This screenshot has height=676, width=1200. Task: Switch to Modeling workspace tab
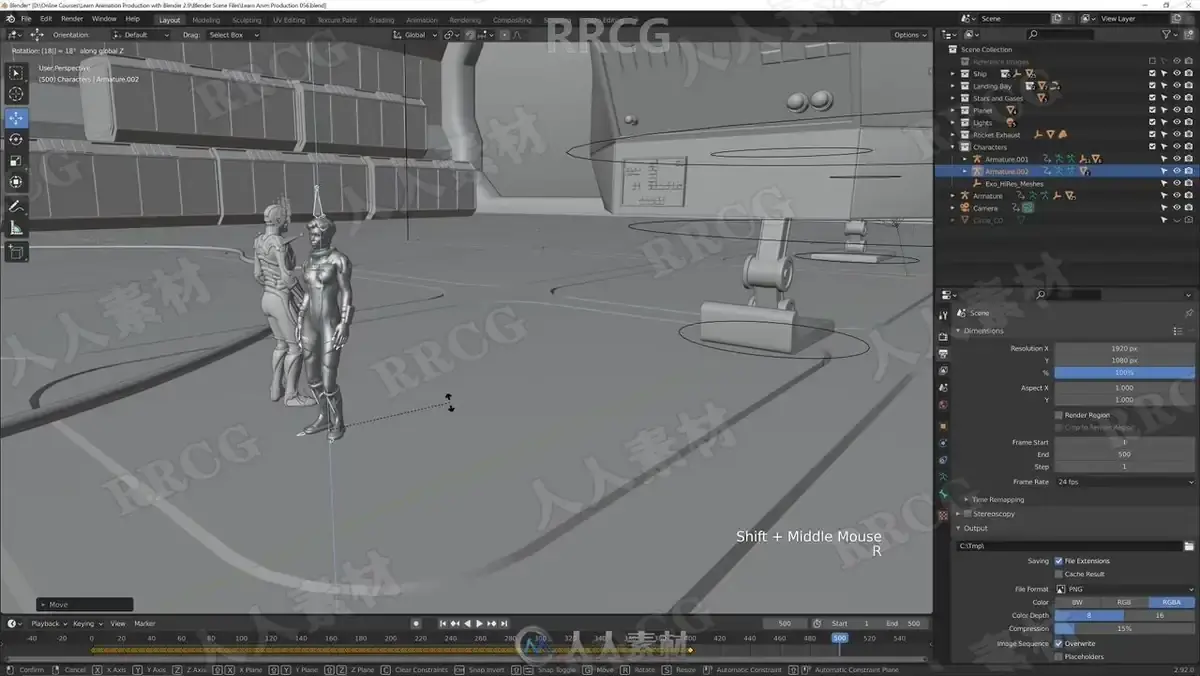[x=206, y=20]
